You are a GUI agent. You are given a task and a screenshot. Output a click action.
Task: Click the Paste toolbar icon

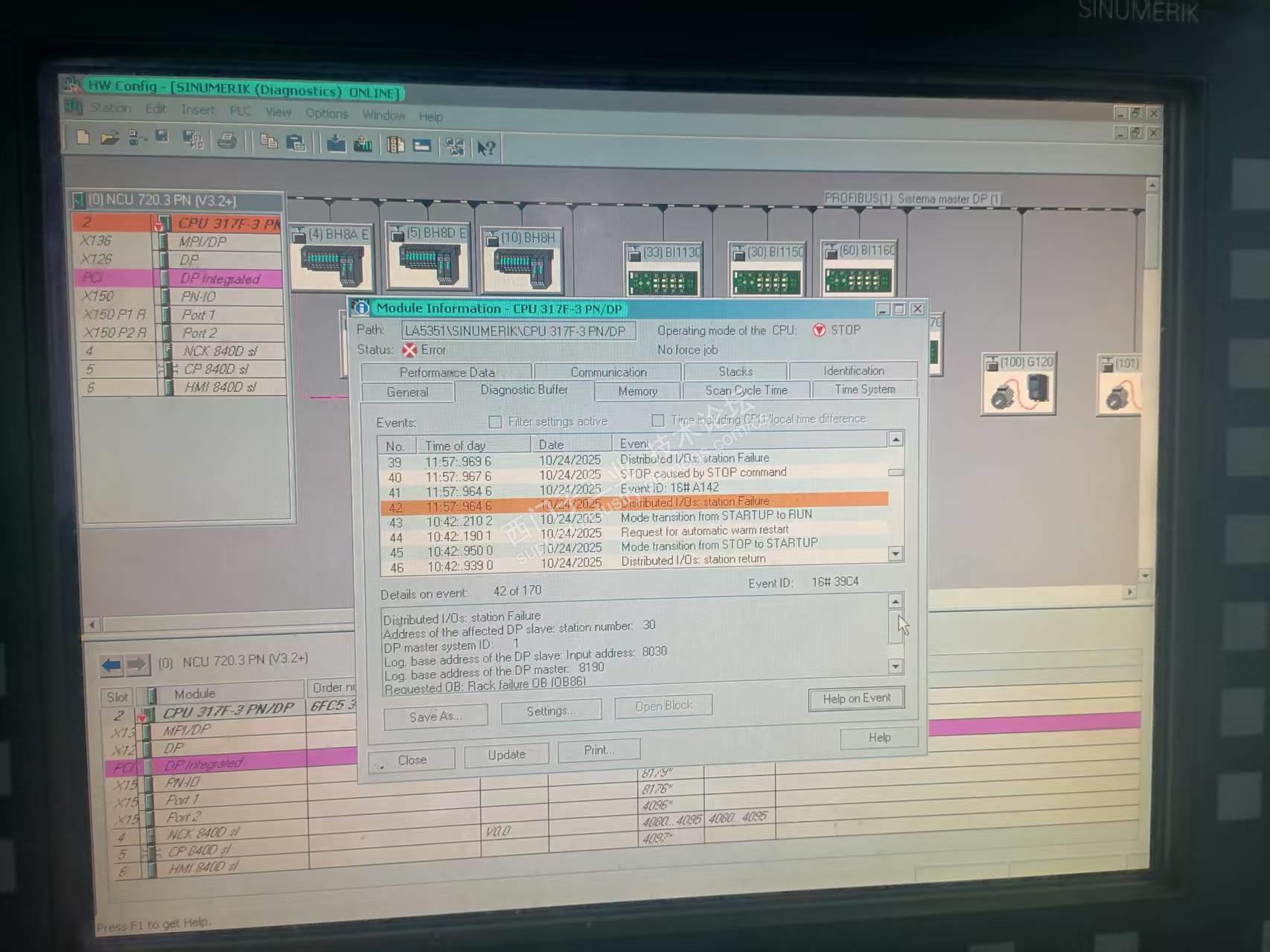296,141
